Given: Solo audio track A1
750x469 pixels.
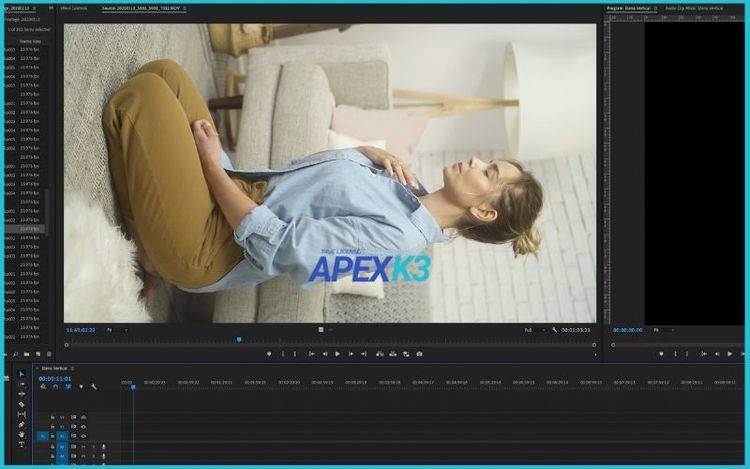Looking at the screenshot, I should pyautogui.click(x=93, y=447).
